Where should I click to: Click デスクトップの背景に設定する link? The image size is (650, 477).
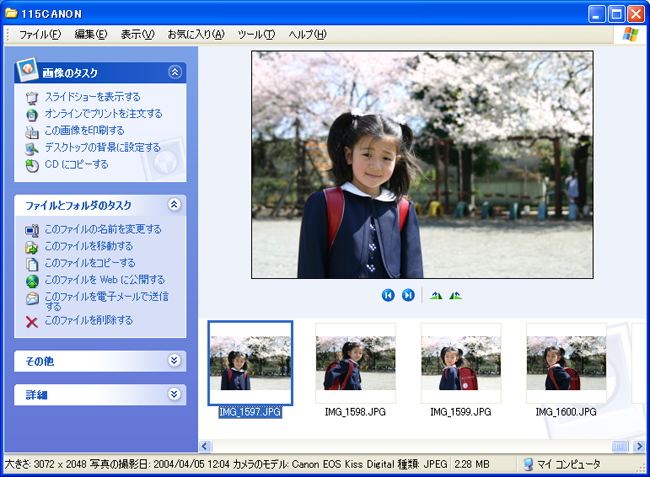[102, 148]
